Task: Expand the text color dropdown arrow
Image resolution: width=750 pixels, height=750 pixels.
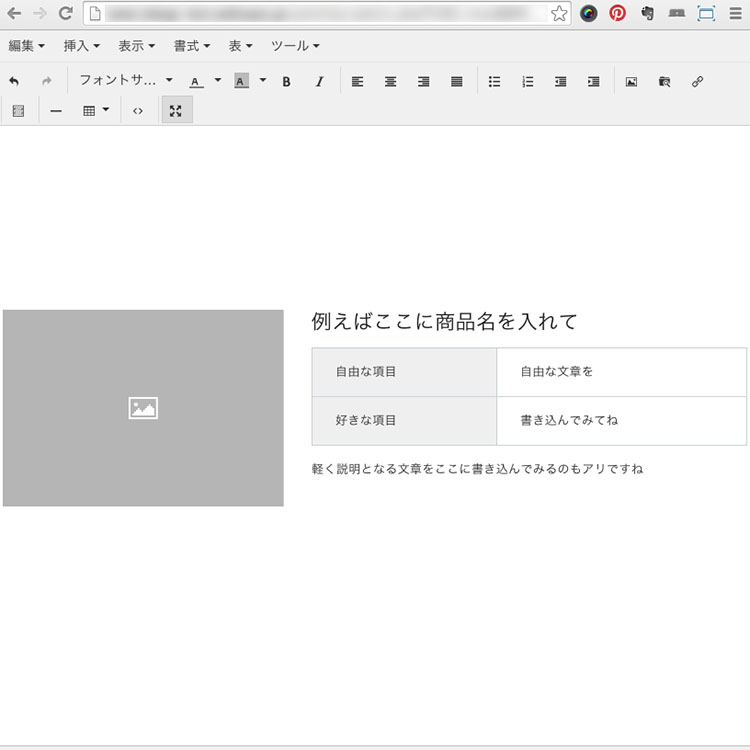Action: pos(217,81)
